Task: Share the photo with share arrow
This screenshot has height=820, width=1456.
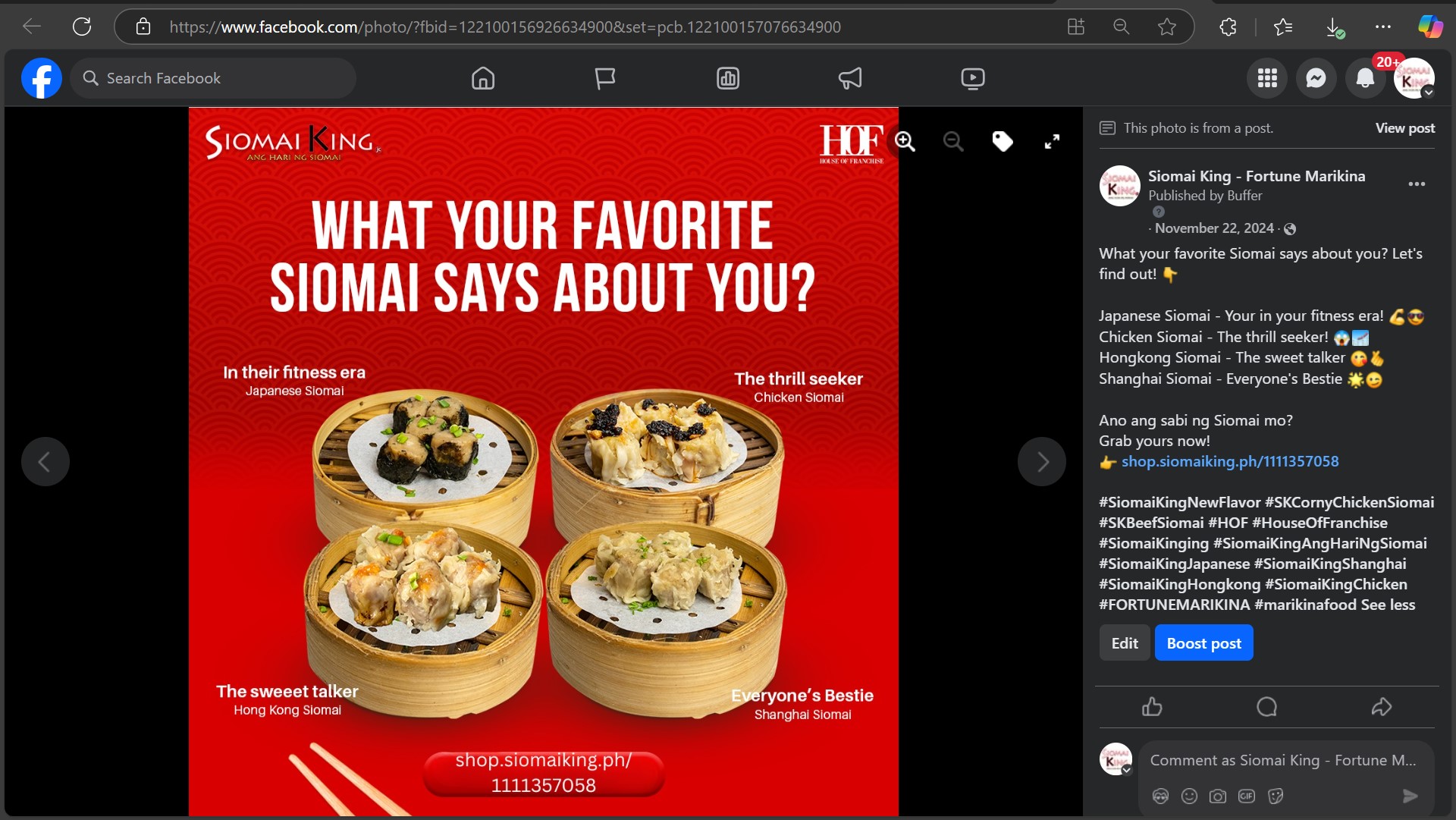Action: (1382, 707)
